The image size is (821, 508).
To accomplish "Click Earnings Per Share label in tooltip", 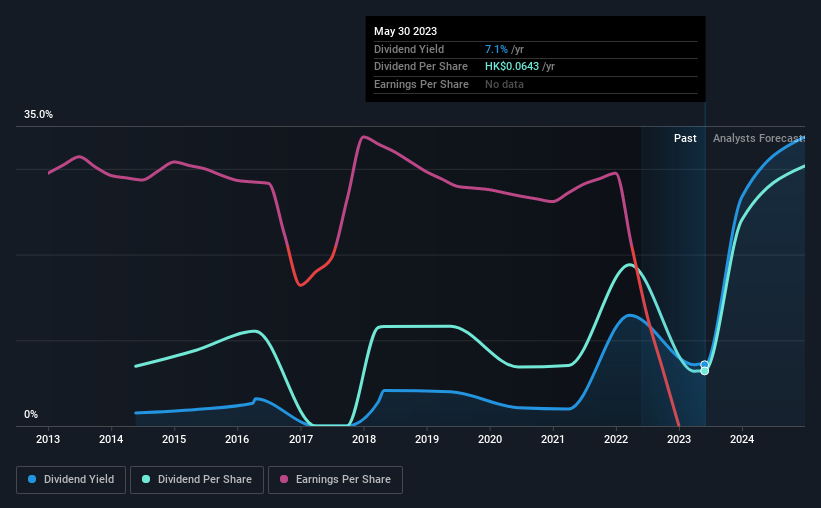I will [421, 84].
